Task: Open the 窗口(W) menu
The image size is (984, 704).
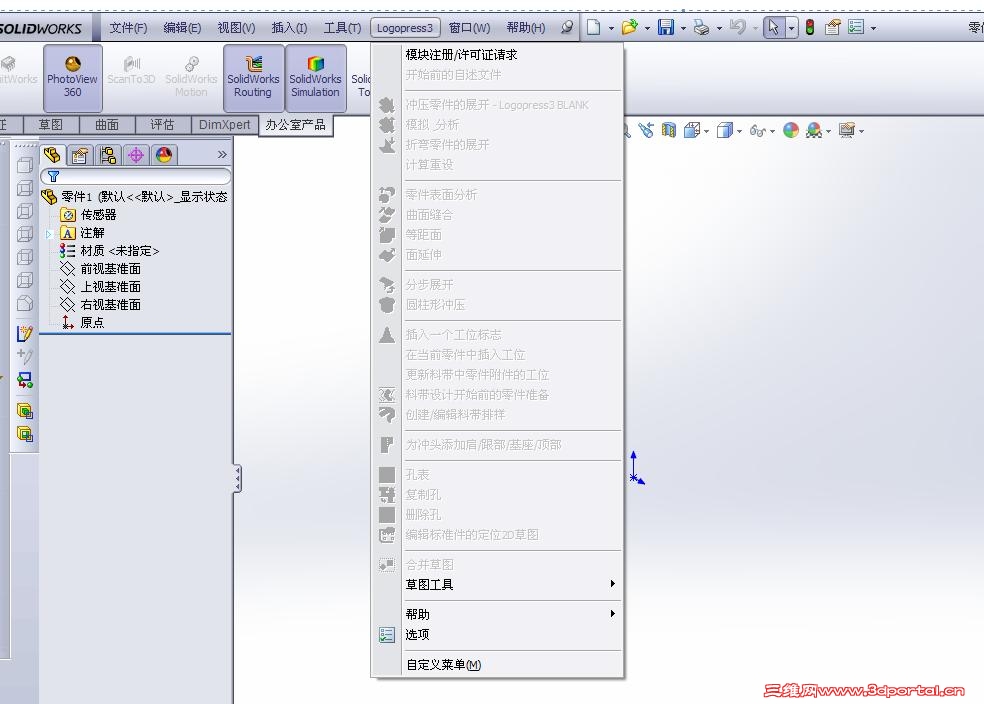Action: (469, 28)
